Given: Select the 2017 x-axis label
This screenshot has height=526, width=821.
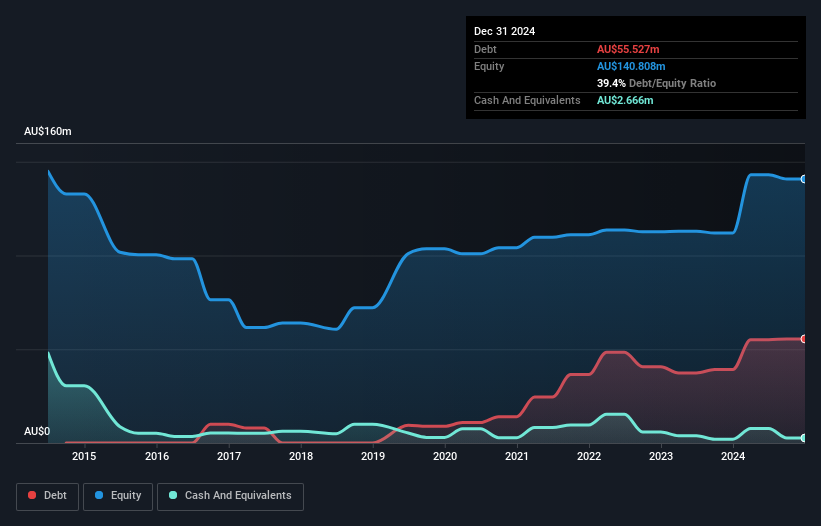Looking at the screenshot, I should [x=229, y=456].
